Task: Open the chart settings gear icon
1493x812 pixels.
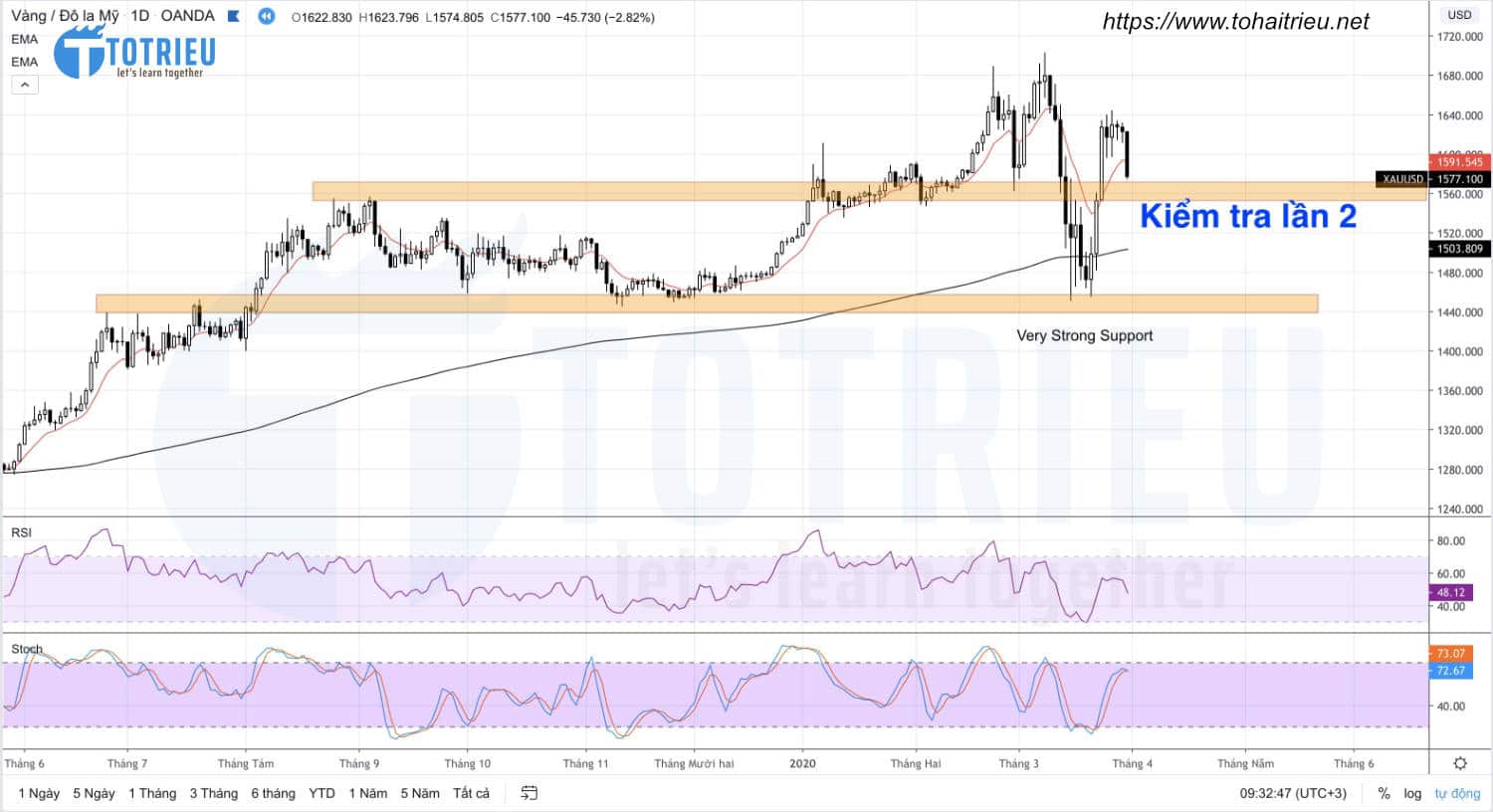Action: (x=1460, y=763)
